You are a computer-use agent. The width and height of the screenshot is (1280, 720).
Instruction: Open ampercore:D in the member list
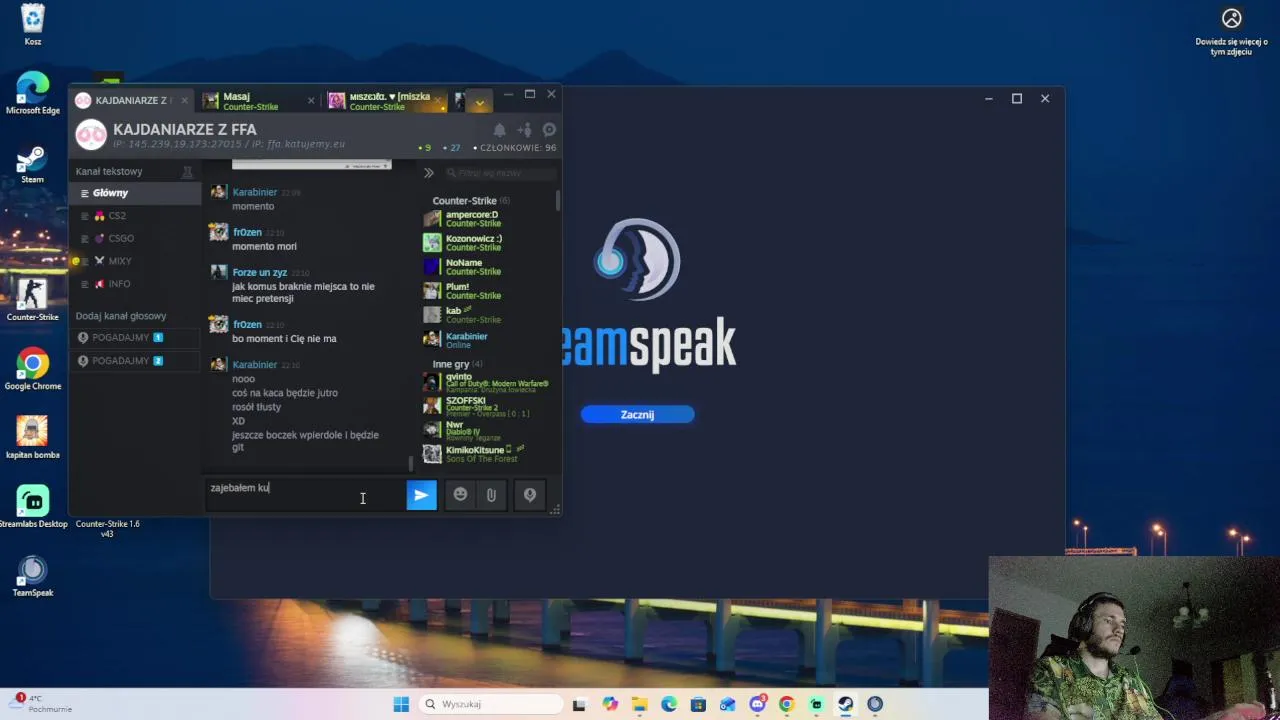point(487,219)
